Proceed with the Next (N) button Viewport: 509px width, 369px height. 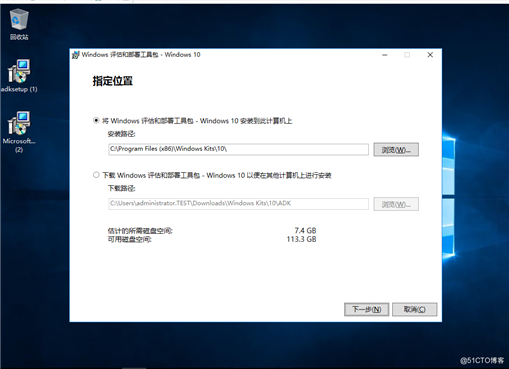(x=366, y=309)
